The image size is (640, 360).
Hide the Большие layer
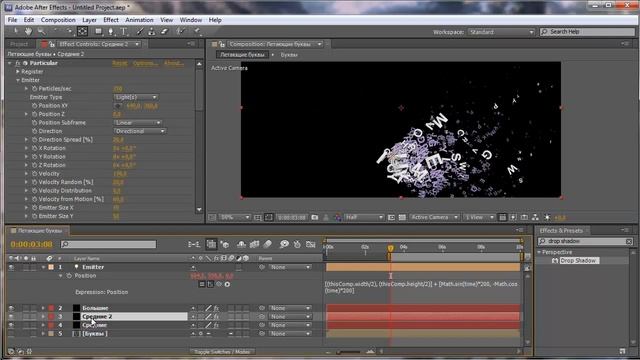pyautogui.click(x=11, y=308)
